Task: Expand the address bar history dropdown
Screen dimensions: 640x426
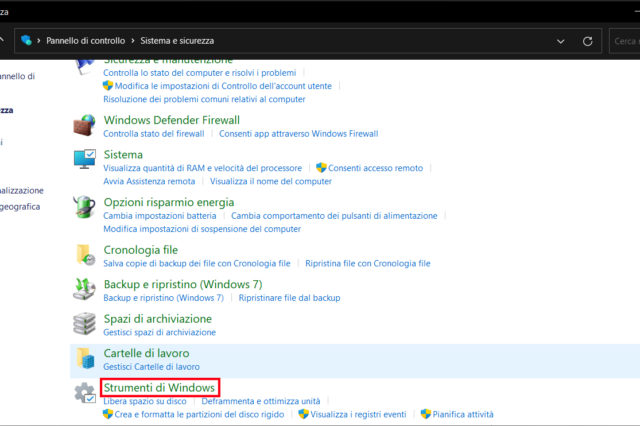Action: [x=560, y=41]
